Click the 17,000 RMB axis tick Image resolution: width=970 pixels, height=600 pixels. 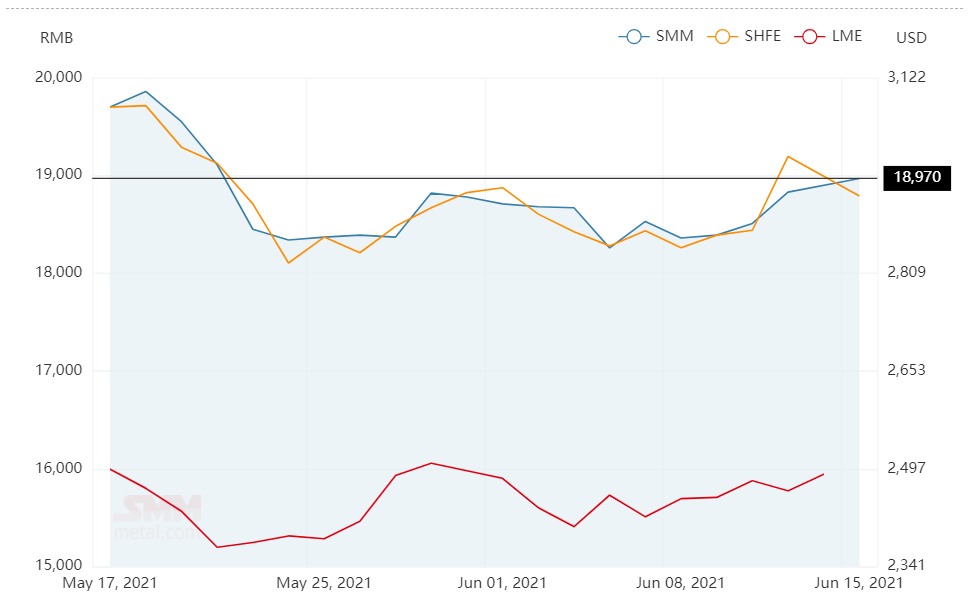click(x=59, y=370)
